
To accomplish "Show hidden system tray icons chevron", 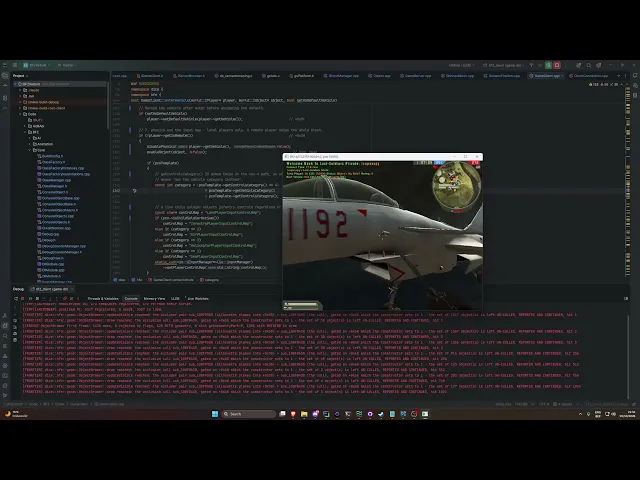I will click(580, 414).
